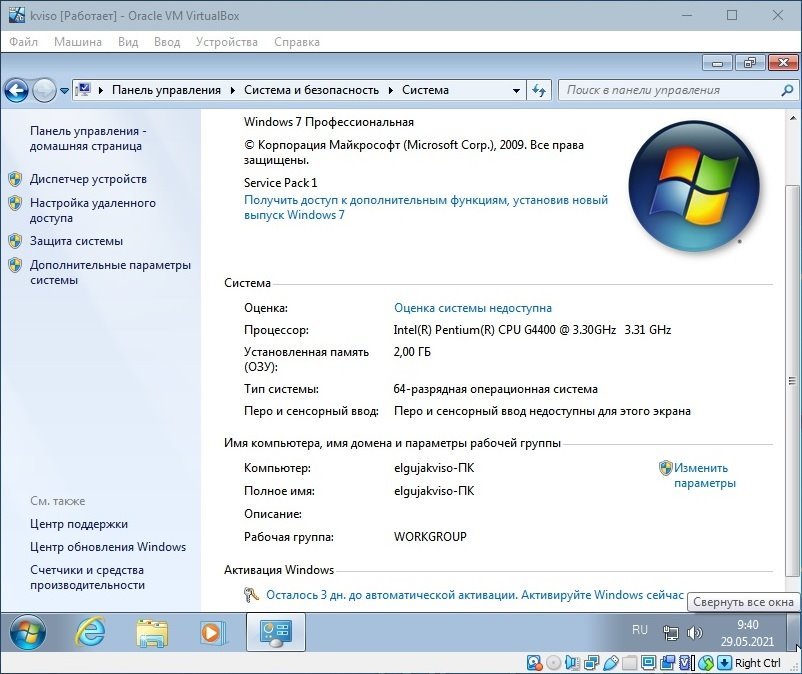Launch Windows Media Player from taskbar
Screen dimensions: 802x674
click(212, 632)
